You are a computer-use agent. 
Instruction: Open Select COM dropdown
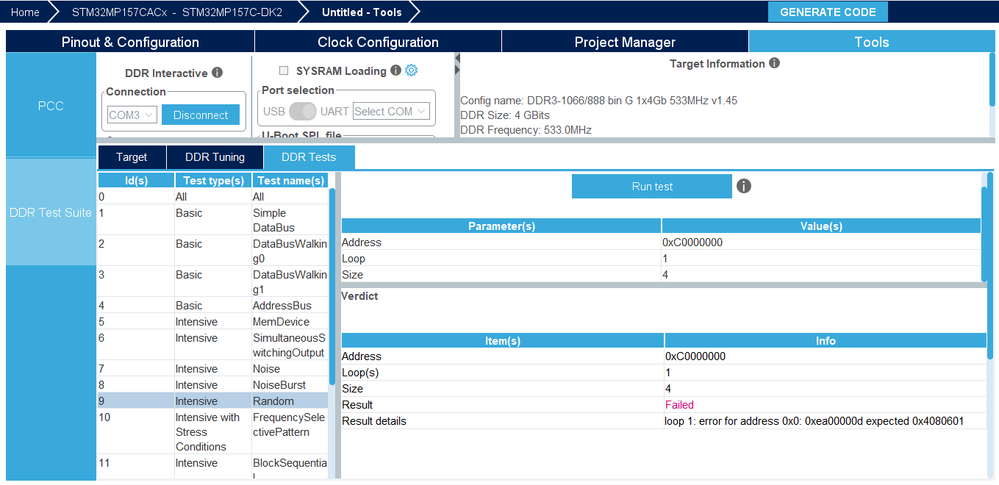pyautogui.click(x=391, y=111)
